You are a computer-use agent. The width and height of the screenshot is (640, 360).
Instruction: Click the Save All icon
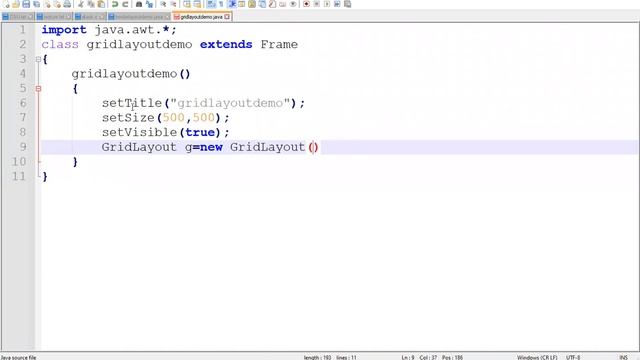click(x=37, y=4)
